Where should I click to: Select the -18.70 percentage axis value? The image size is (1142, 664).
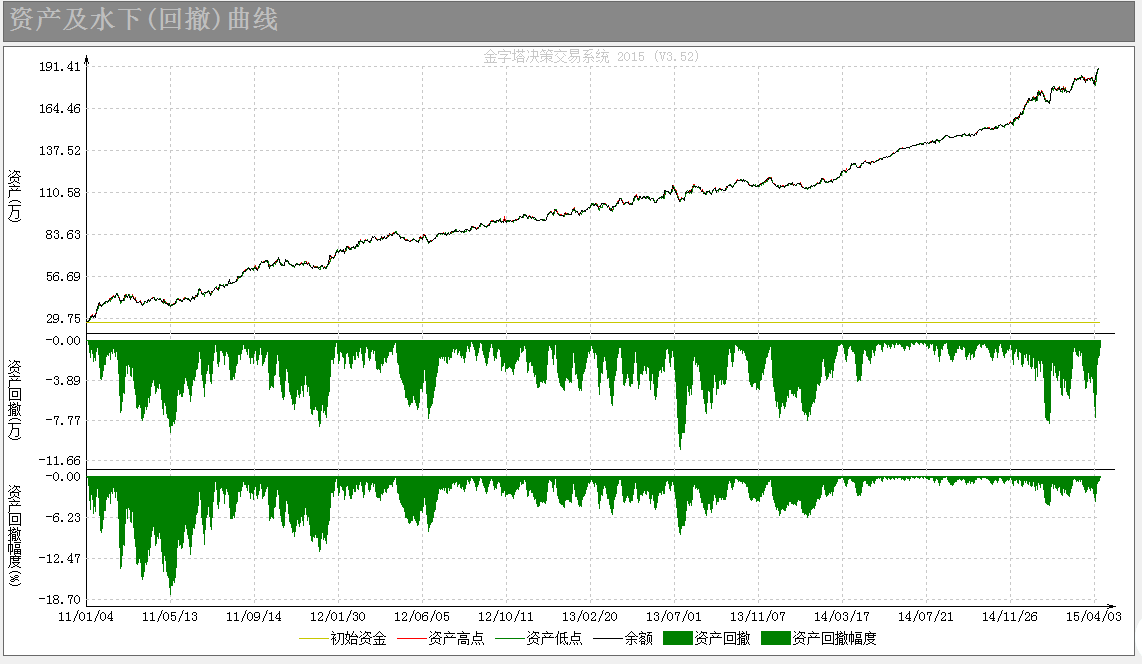point(59,599)
